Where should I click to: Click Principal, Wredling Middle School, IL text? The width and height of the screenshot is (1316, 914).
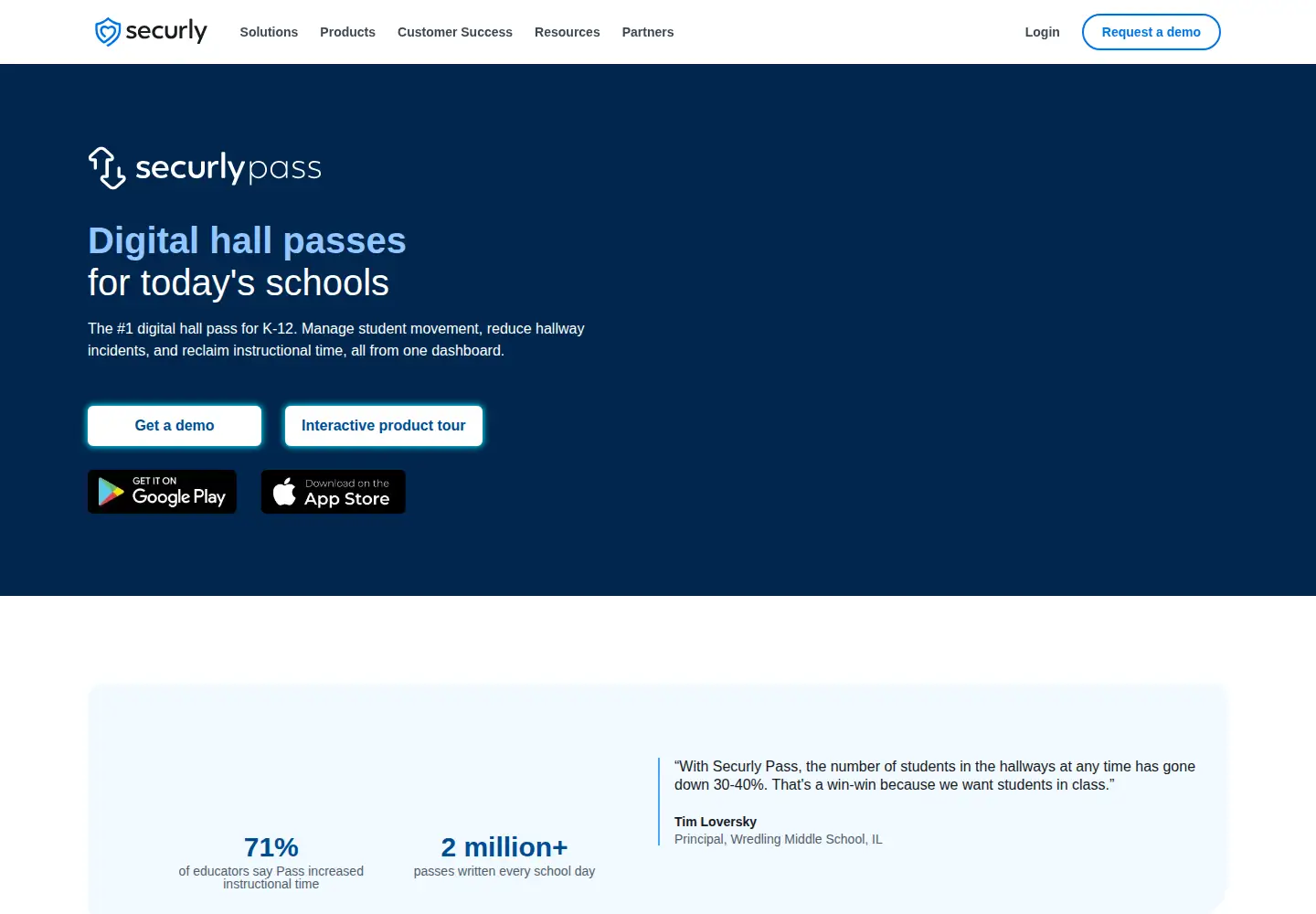(x=779, y=839)
